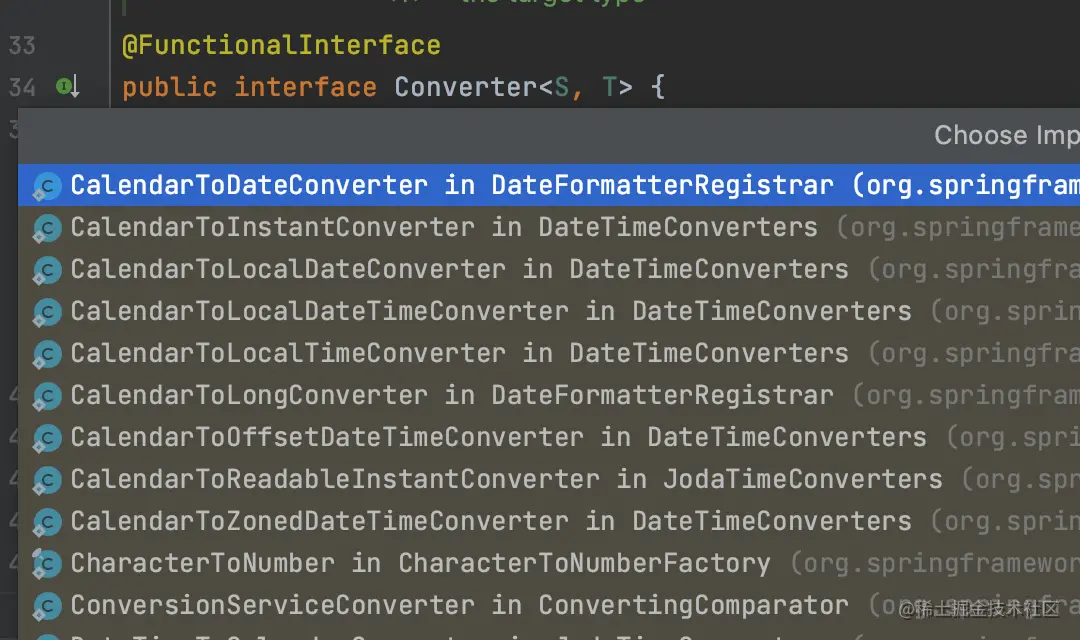
Task: Click class icon of CalendarToLocalTimeConverter row
Action: click(x=47, y=354)
